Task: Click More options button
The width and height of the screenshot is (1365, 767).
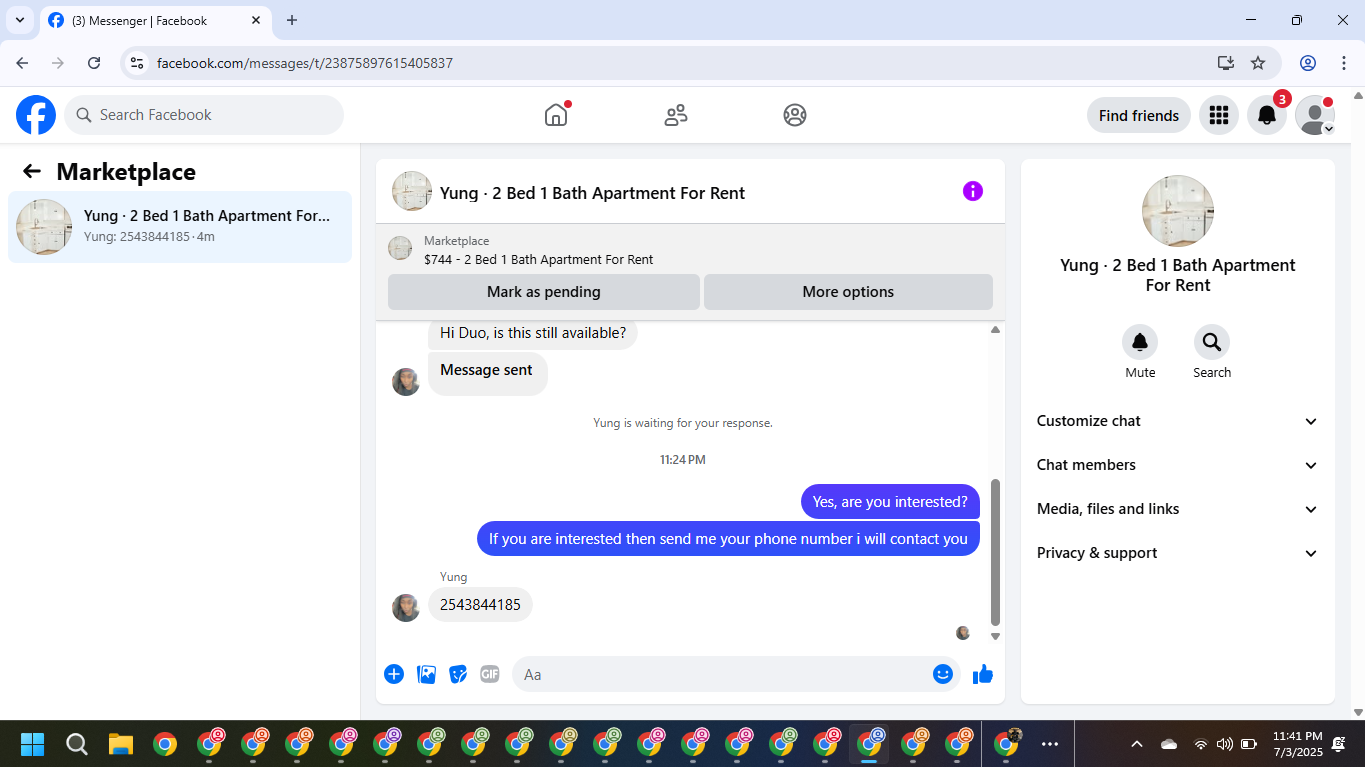Action: click(848, 292)
